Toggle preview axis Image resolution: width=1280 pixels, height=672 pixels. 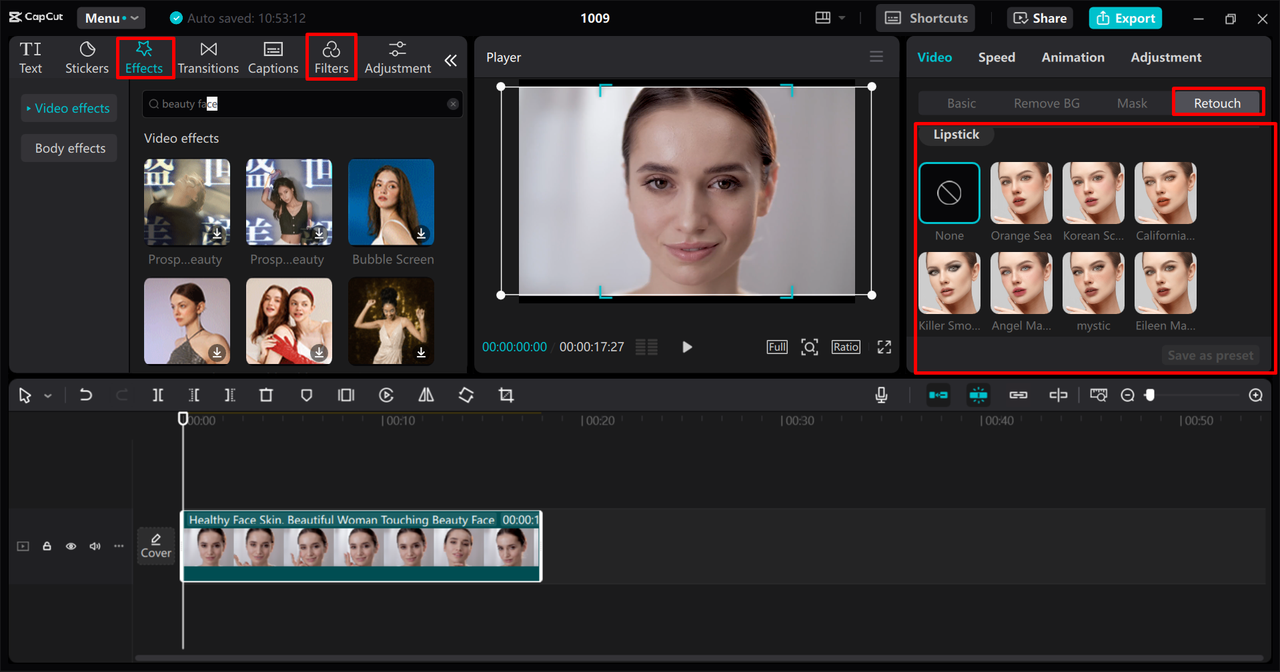click(x=1058, y=395)
